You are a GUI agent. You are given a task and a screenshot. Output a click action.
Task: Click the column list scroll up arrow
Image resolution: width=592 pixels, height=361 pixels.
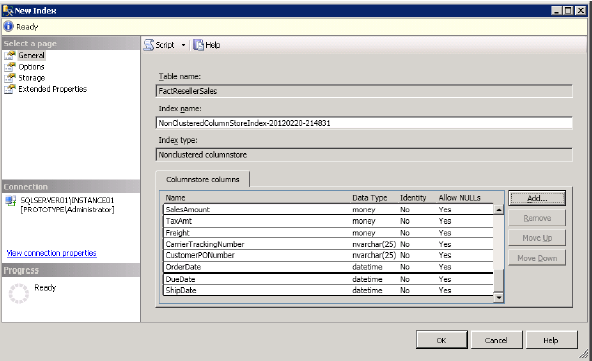499,210
